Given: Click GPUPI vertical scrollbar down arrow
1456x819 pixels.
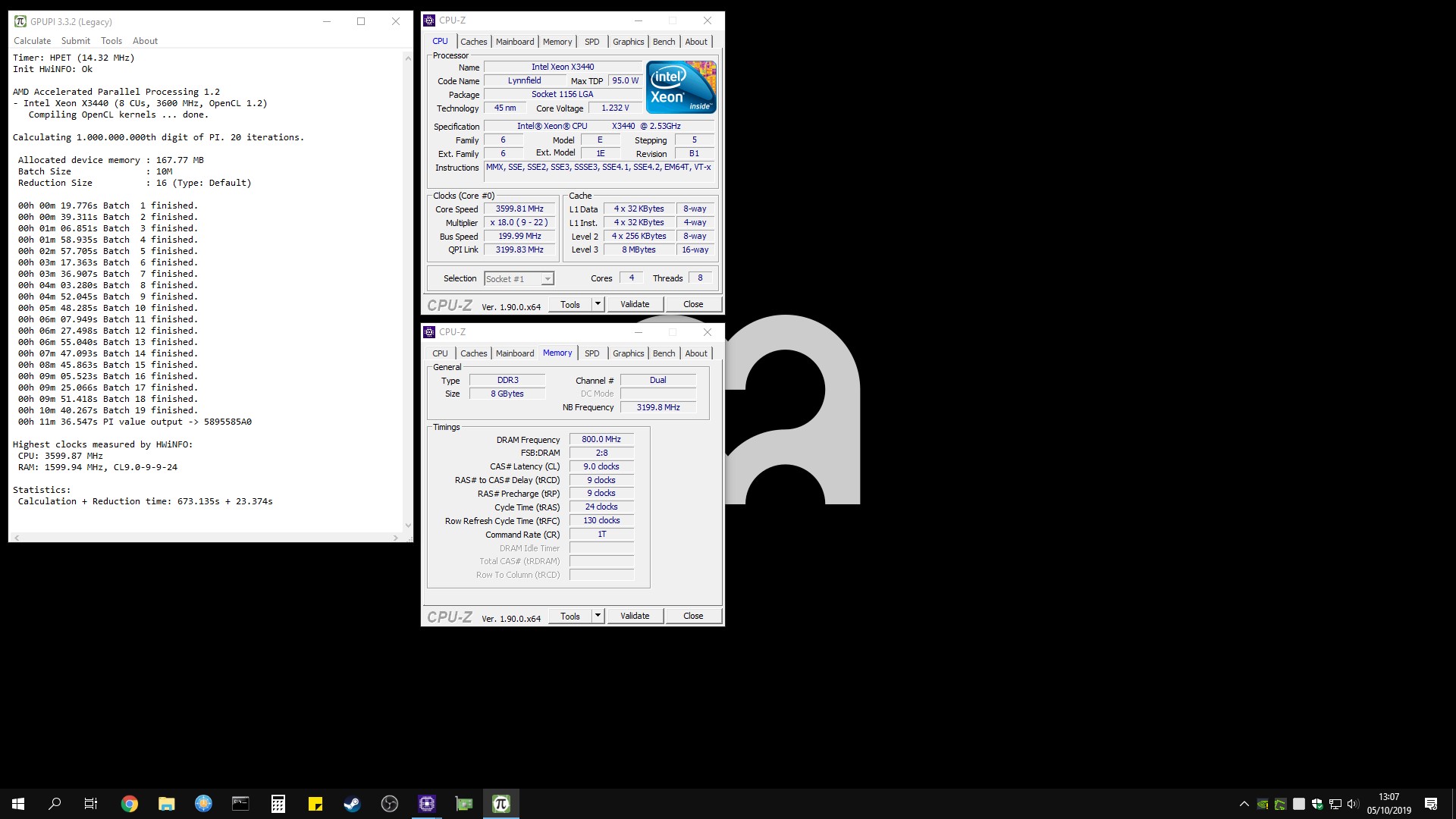Looking at the screenshot, I should coord(408,525).
